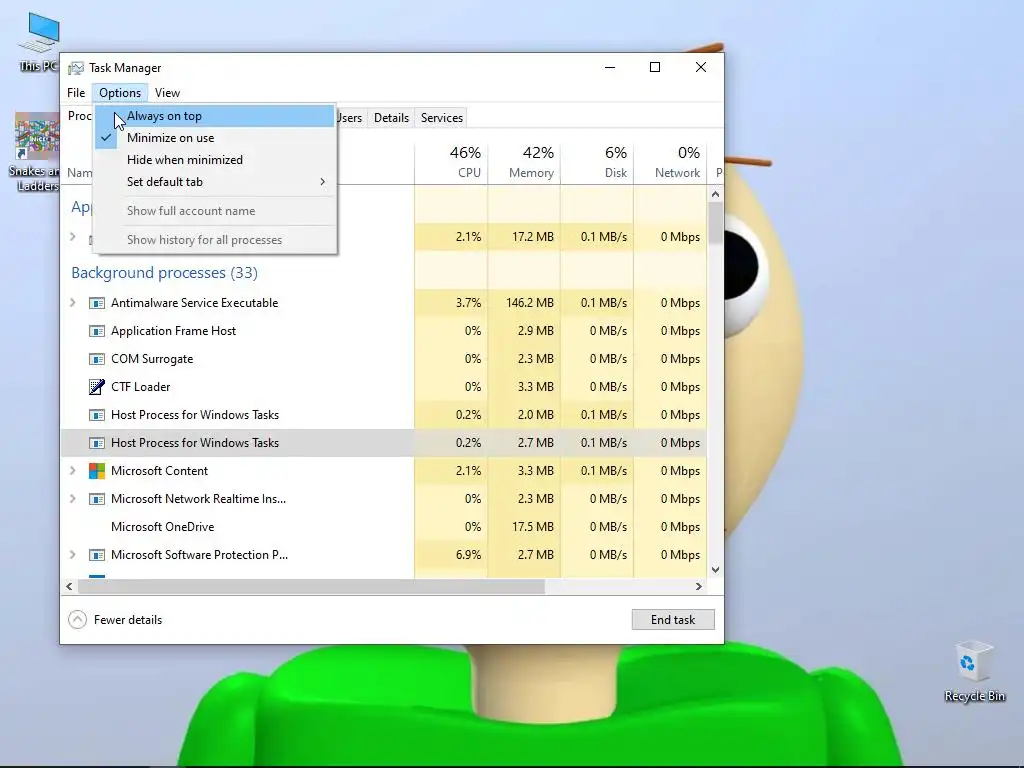
Task: Sort by Network column header
Action: 671,162
